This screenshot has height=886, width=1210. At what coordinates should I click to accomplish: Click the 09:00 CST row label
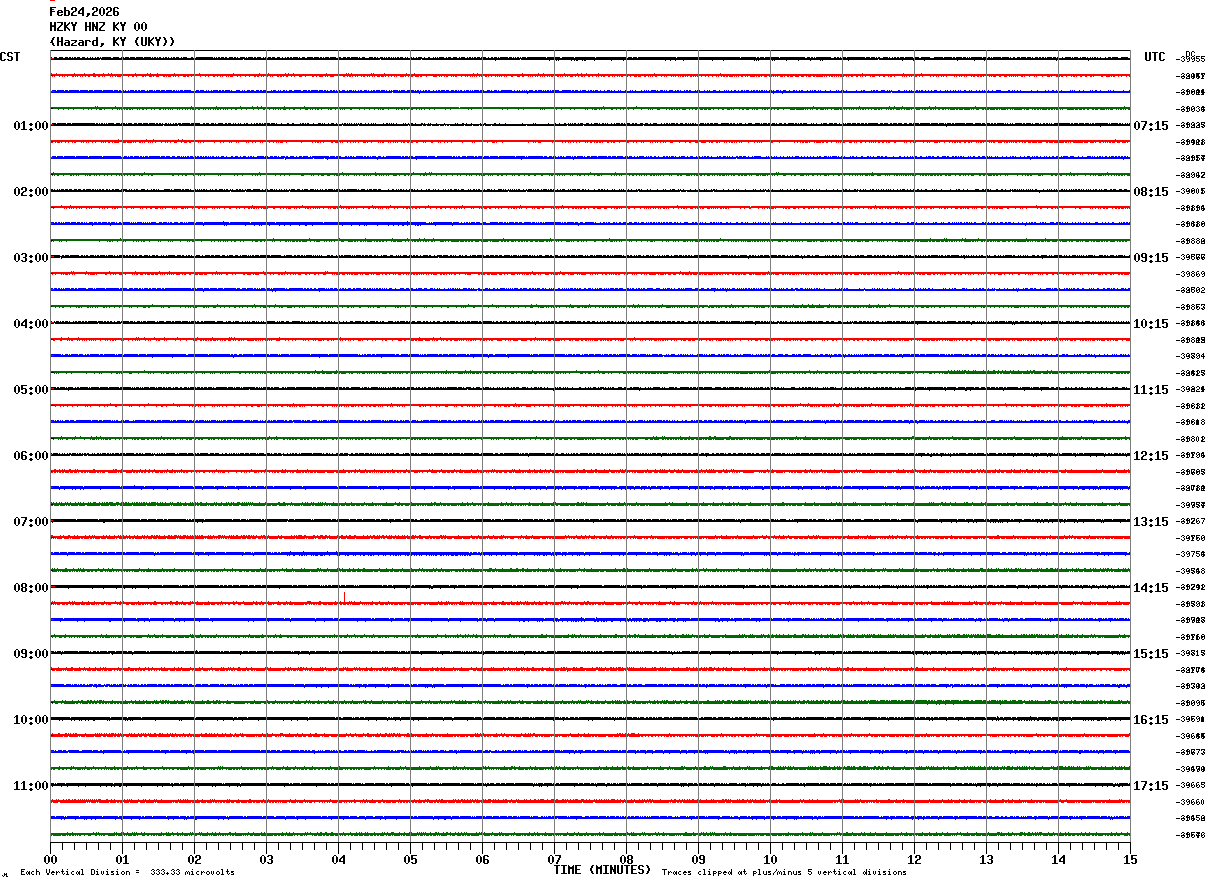(x=31, y=654)
